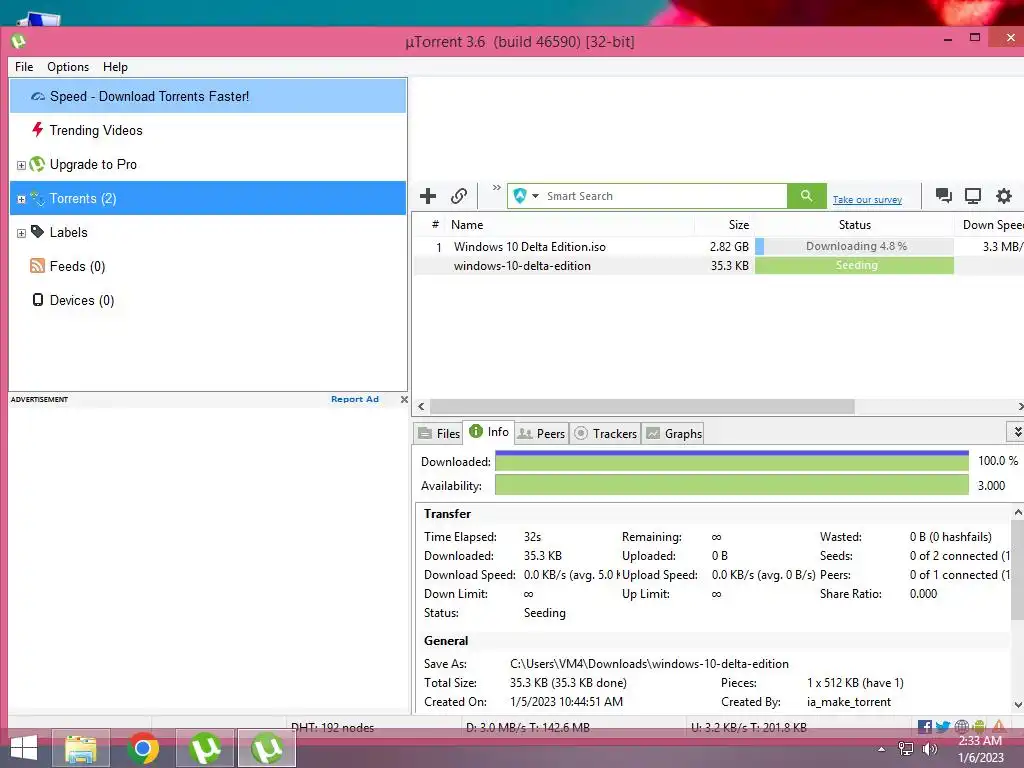Image resolution: width=1024 pixels, height=768 pixels.
Task: Select the Info tab
Action: click(488, 432)
